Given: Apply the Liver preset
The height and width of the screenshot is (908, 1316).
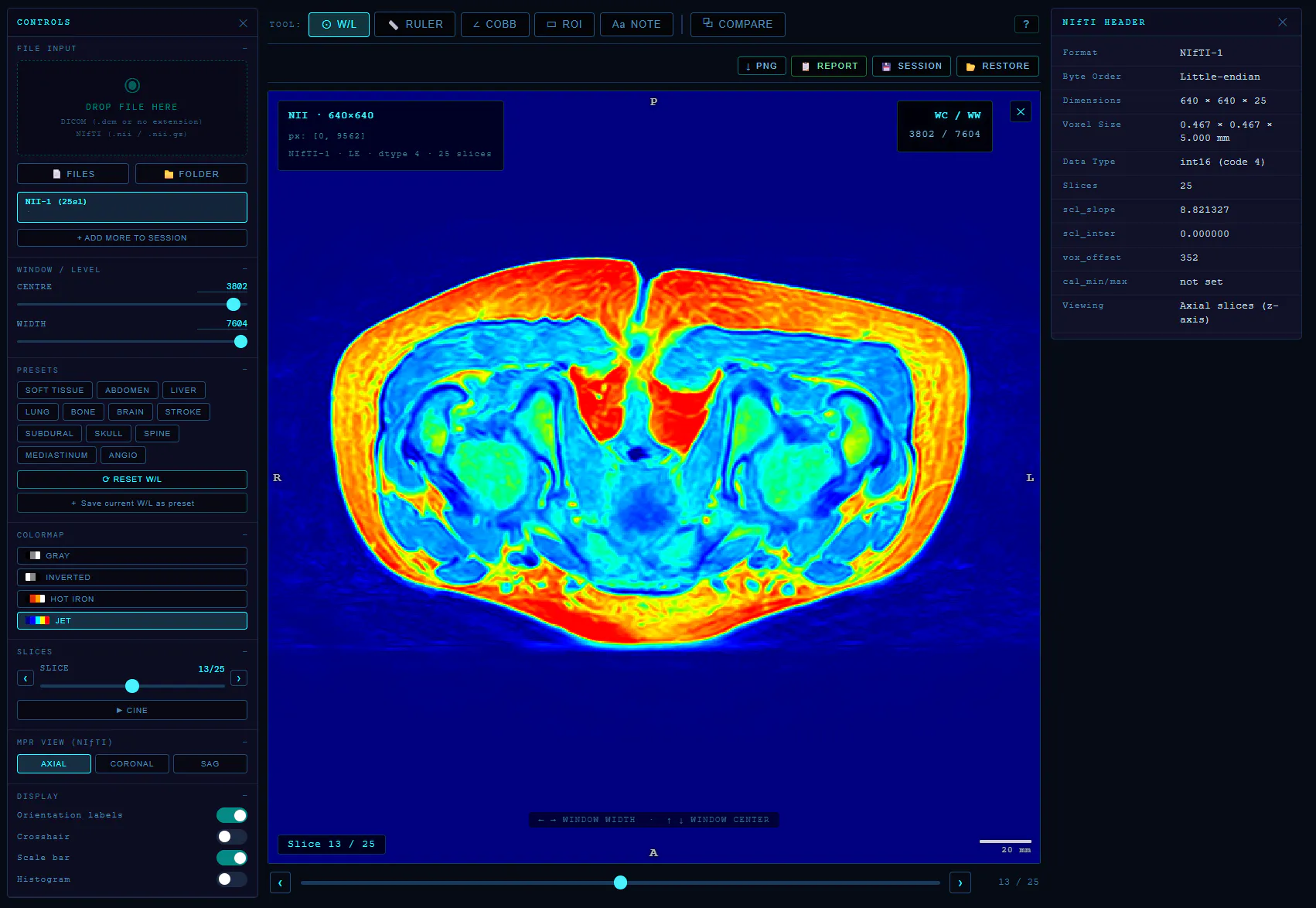Looking at the screenshot, I should tap(183, 391).
